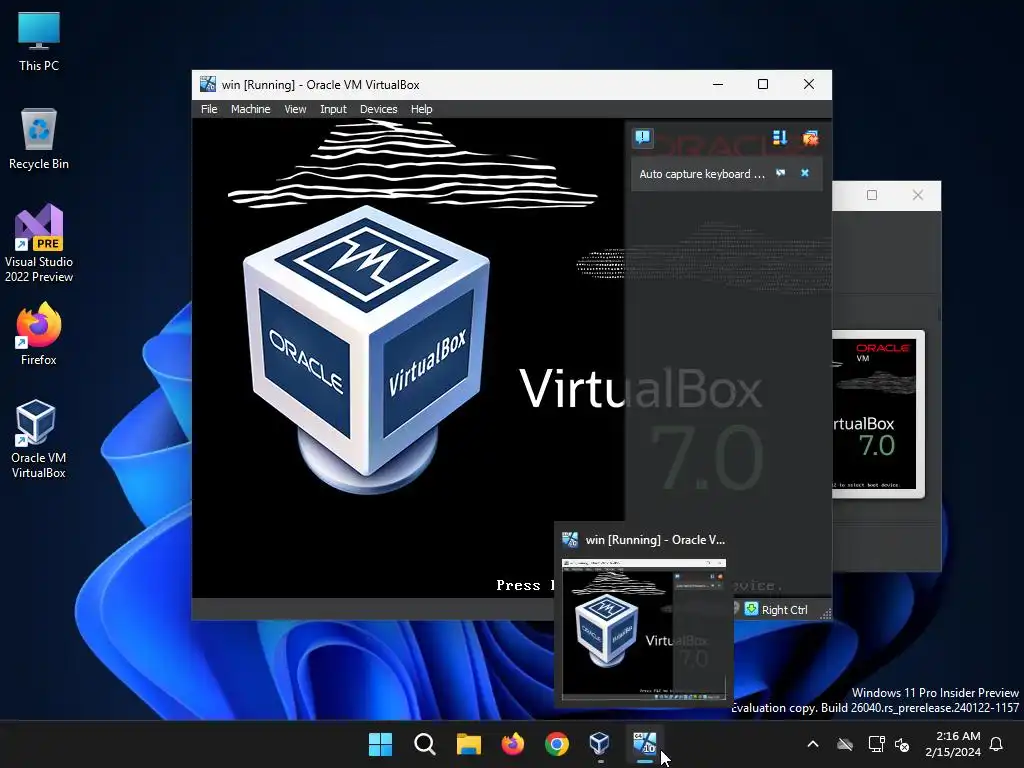
Task: Select the Firefox desktop shortcut
Action: coord(39,334)
